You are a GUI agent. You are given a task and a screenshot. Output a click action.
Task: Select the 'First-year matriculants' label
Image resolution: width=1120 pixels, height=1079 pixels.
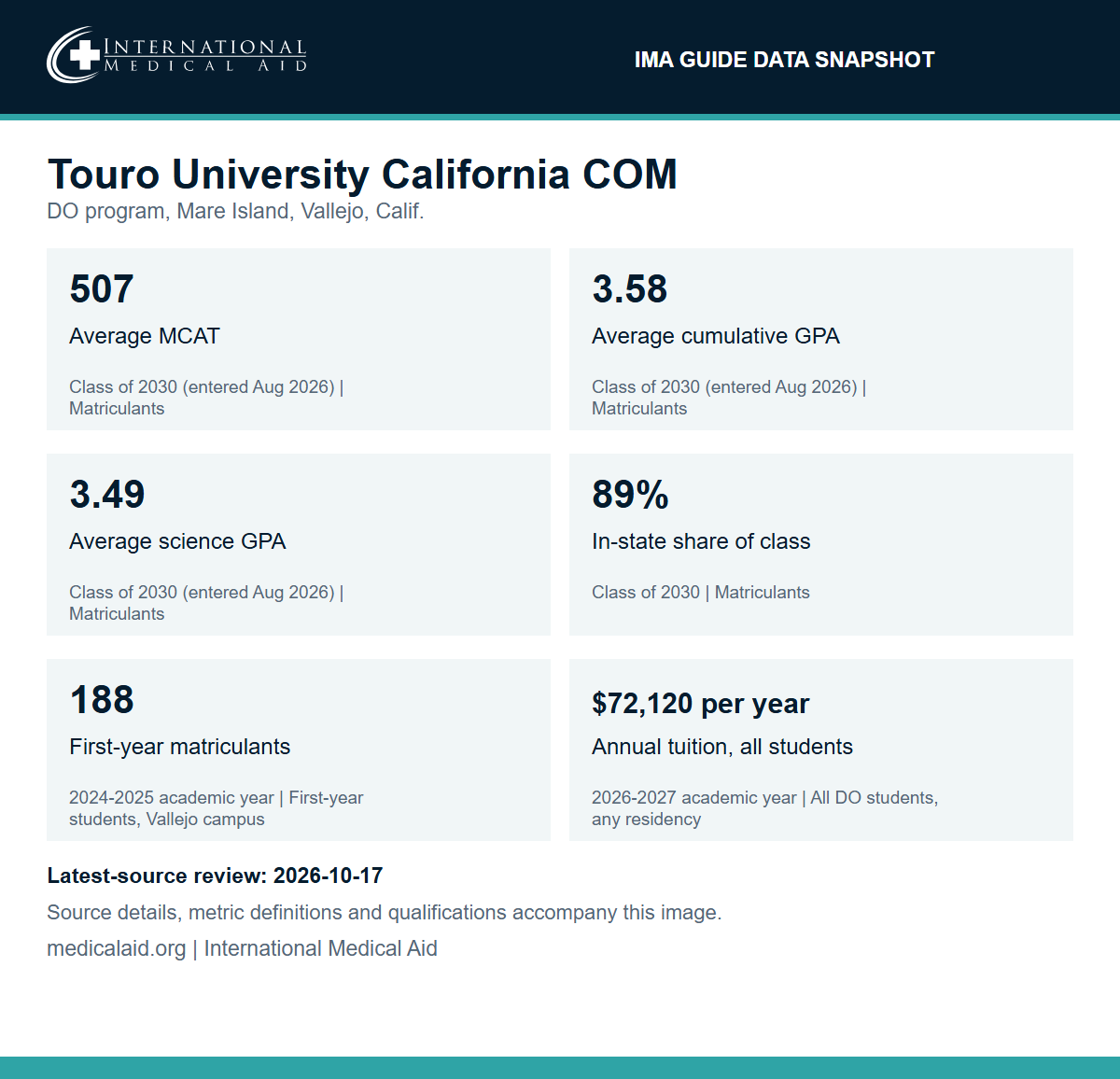tap(180, 747)
